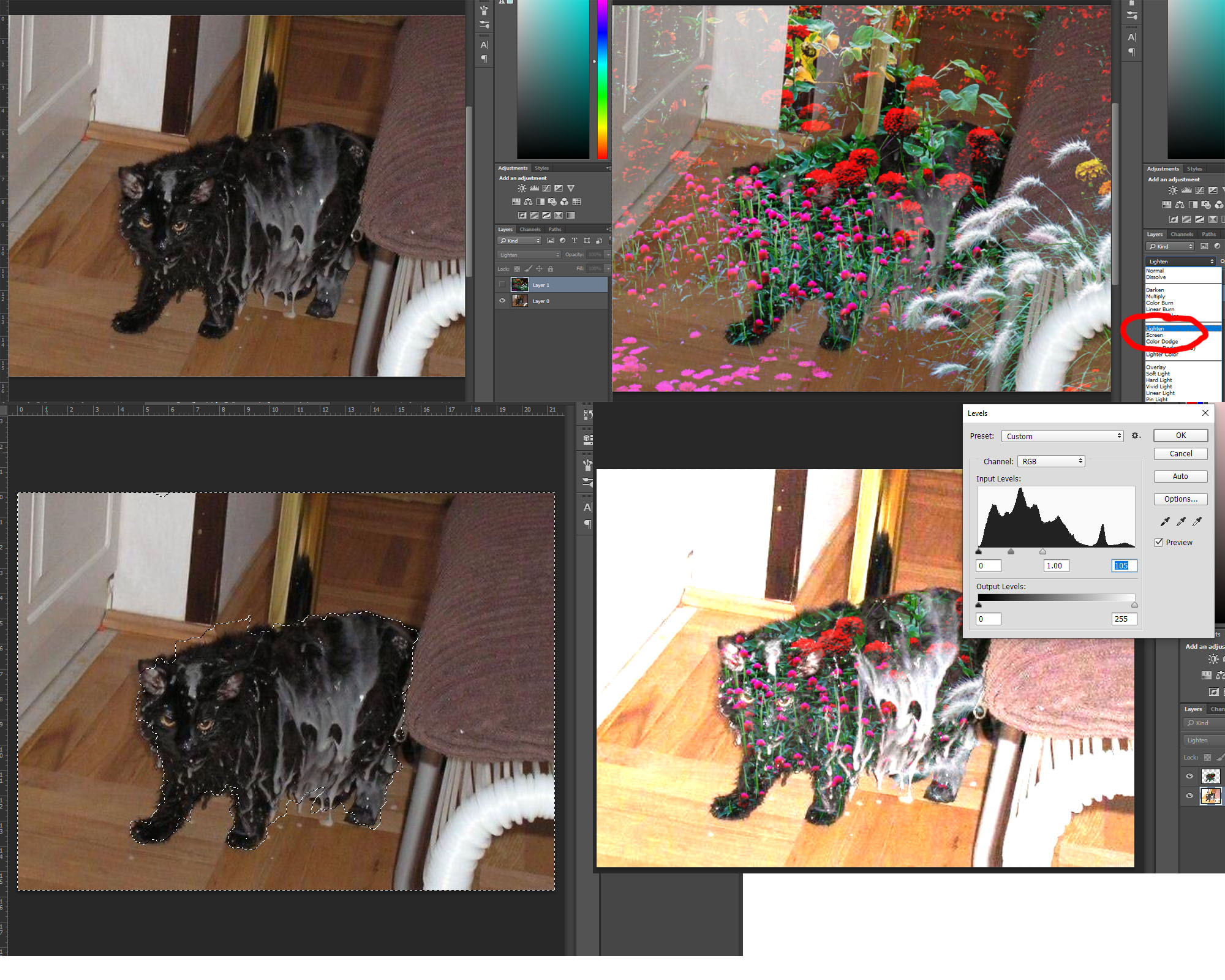Viewport: 1225px width, 980px height.
Task: Hide Layer 0 with its eye icon
Action: (502, 301)
